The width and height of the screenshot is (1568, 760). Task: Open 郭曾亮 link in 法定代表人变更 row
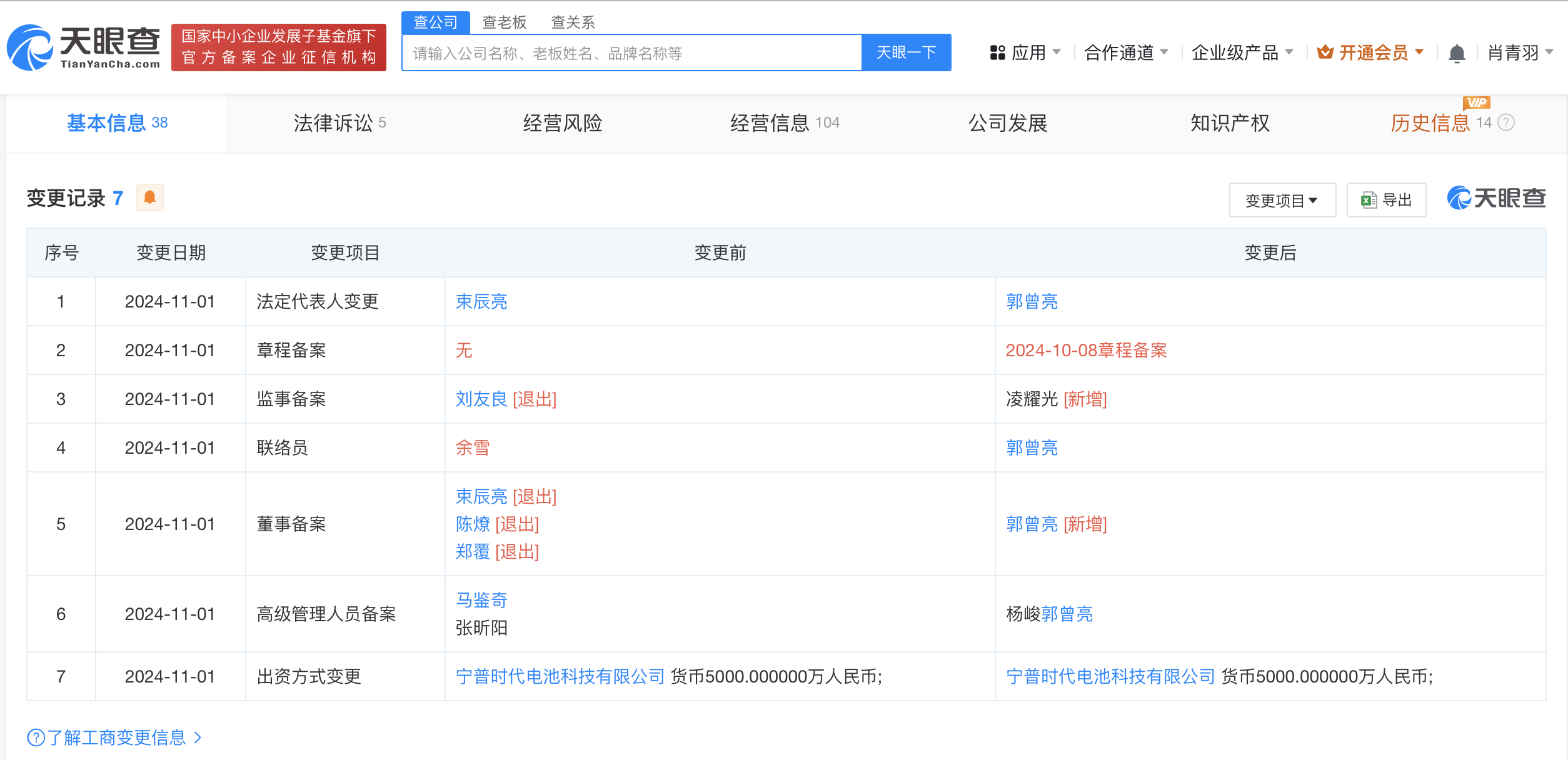(1032, 301)
